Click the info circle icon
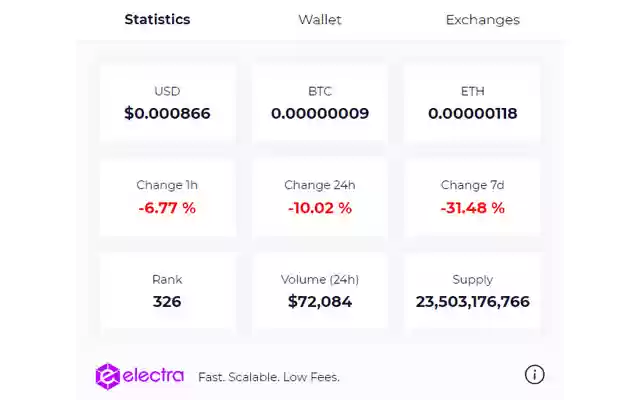Viewport: 640px width, 400px height. [x=535, y=374]
